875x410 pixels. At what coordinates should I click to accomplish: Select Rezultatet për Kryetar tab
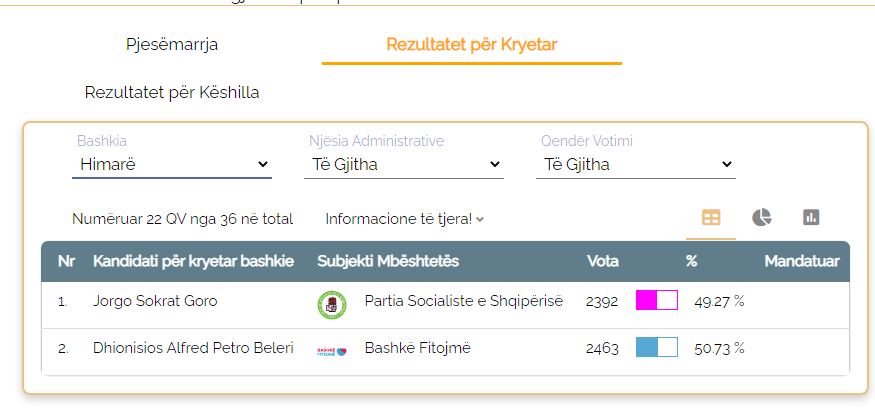point(472,45)
